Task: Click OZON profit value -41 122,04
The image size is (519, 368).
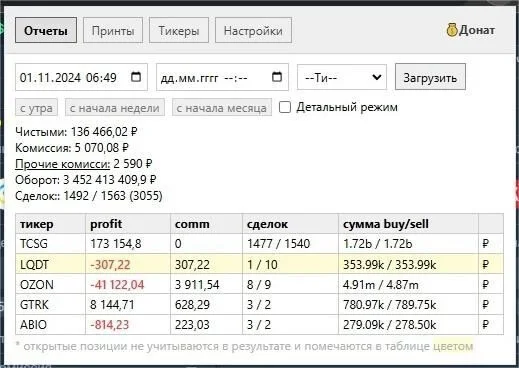Action: coord(117,285)
